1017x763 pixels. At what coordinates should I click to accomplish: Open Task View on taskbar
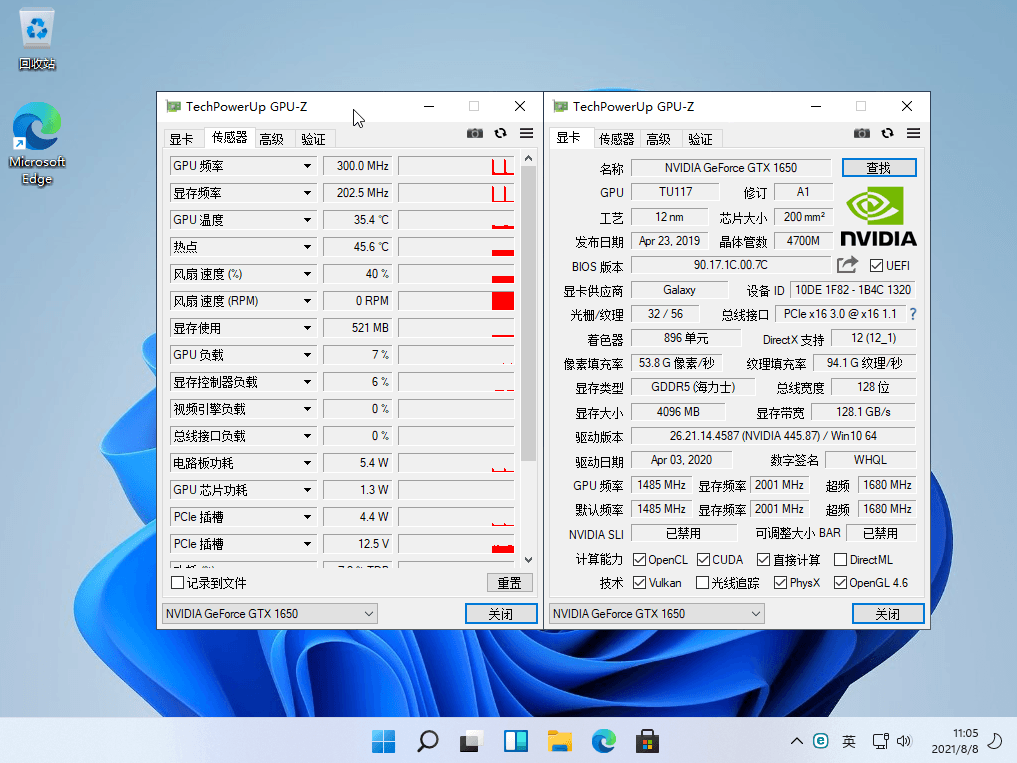pyautogui.click(x=472, y=741)
